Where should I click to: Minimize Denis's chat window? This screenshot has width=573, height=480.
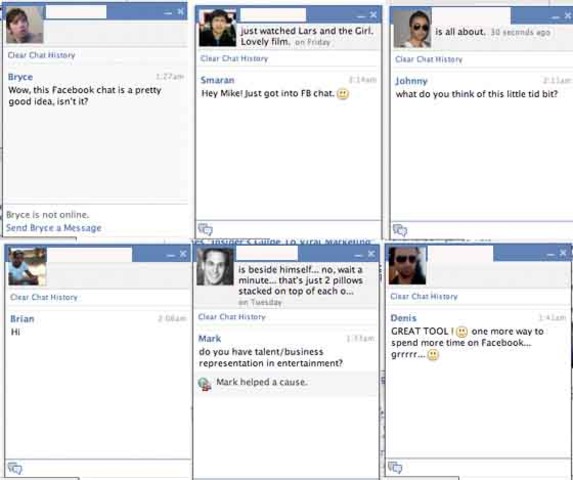551,253
